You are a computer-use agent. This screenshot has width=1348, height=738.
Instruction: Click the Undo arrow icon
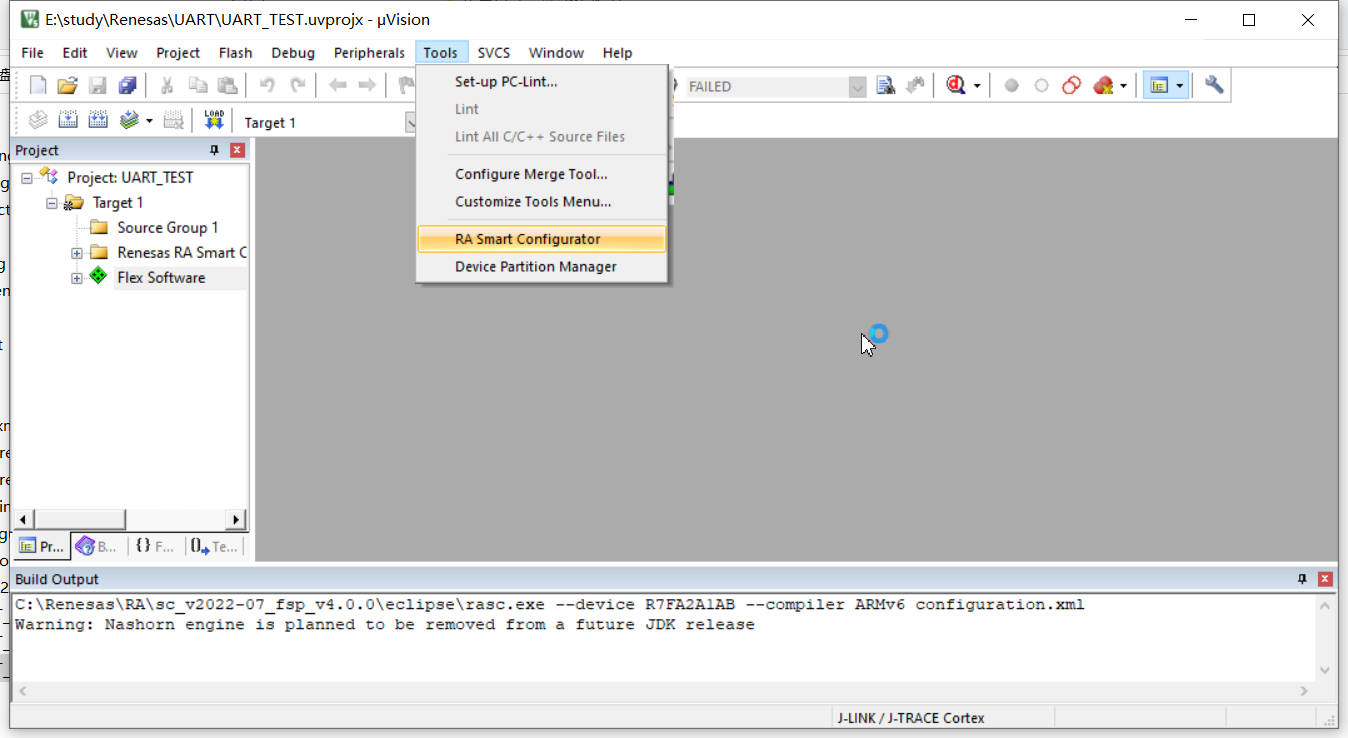[267, 86]
